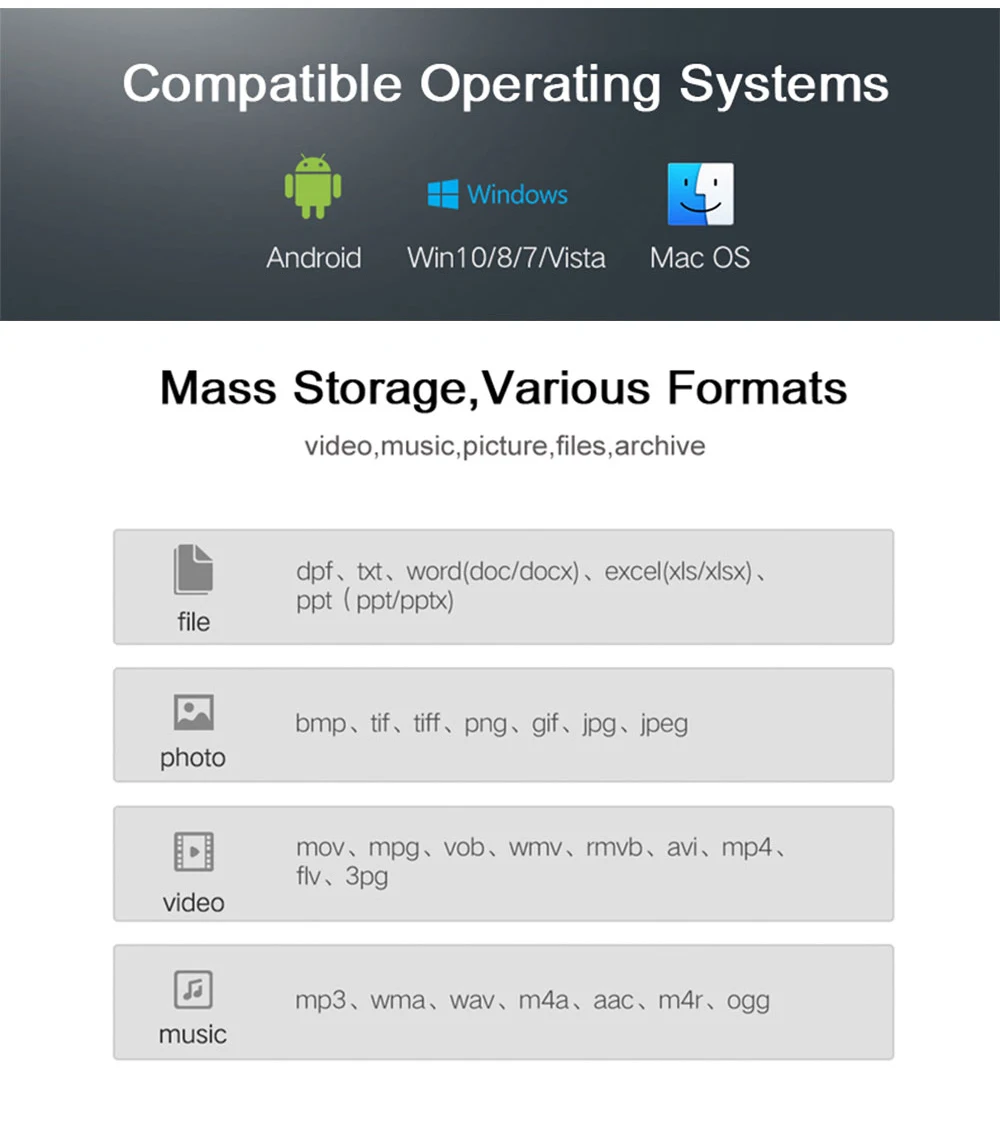Viewport: 1000px width, 1144px height.
Task: Click the "photo" row label
Action: point(193,758)
